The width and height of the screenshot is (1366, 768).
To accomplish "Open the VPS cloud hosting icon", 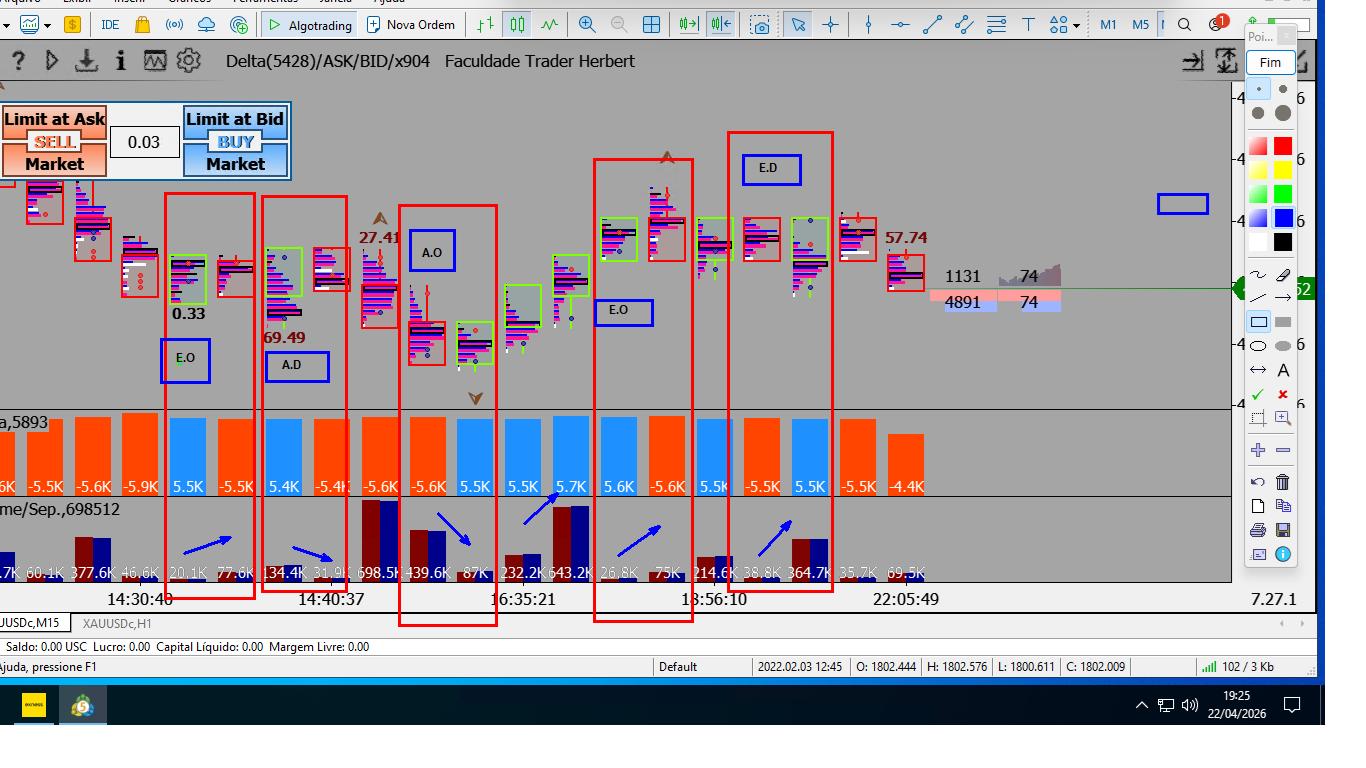I will pyautogui.click(x=206, y=25).
